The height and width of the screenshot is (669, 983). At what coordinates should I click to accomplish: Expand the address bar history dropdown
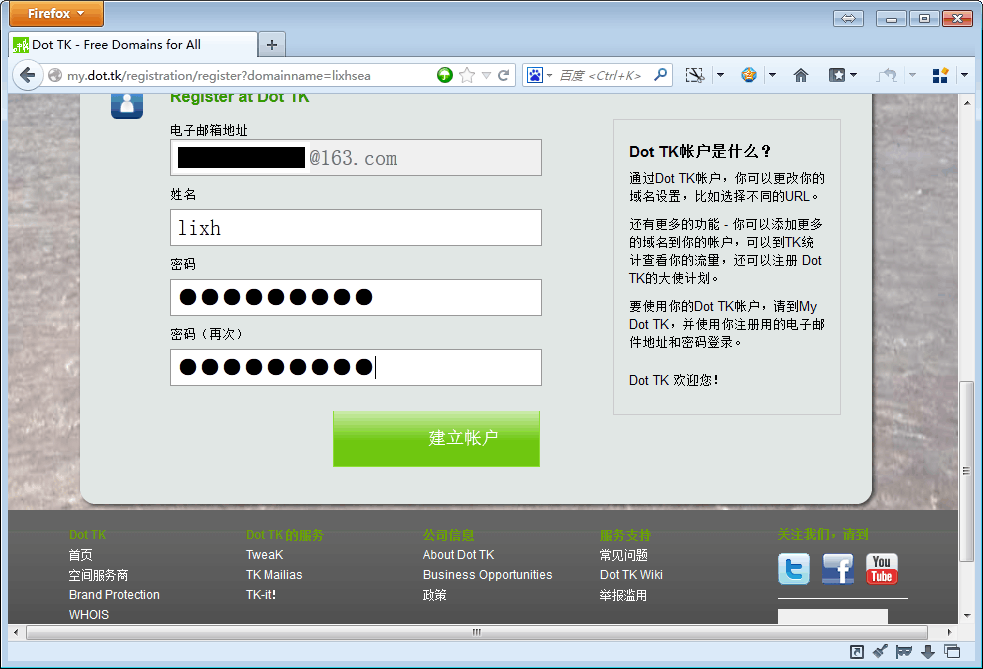[486, 75]
